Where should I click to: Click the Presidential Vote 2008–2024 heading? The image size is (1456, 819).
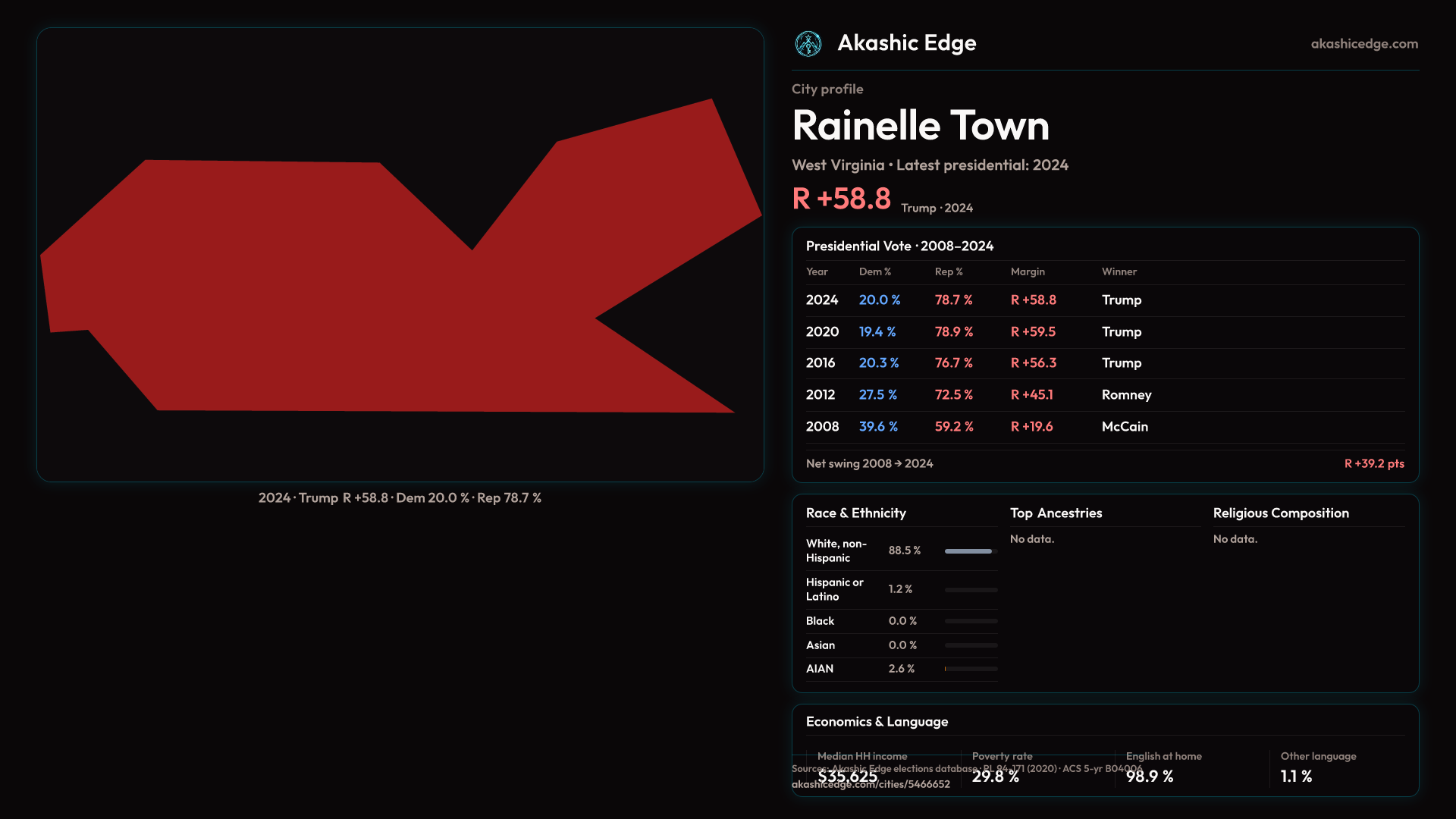[899, 246]
